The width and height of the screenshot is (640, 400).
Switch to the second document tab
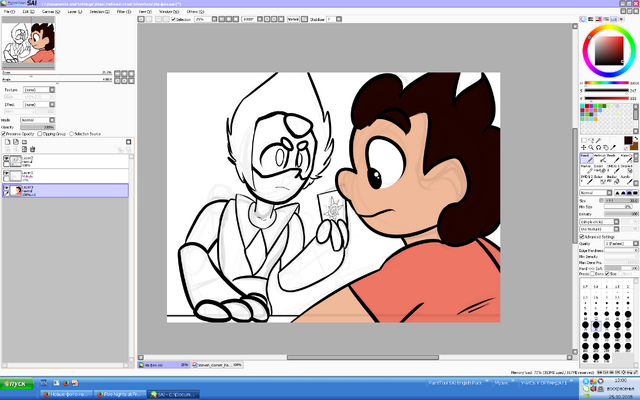217,365
